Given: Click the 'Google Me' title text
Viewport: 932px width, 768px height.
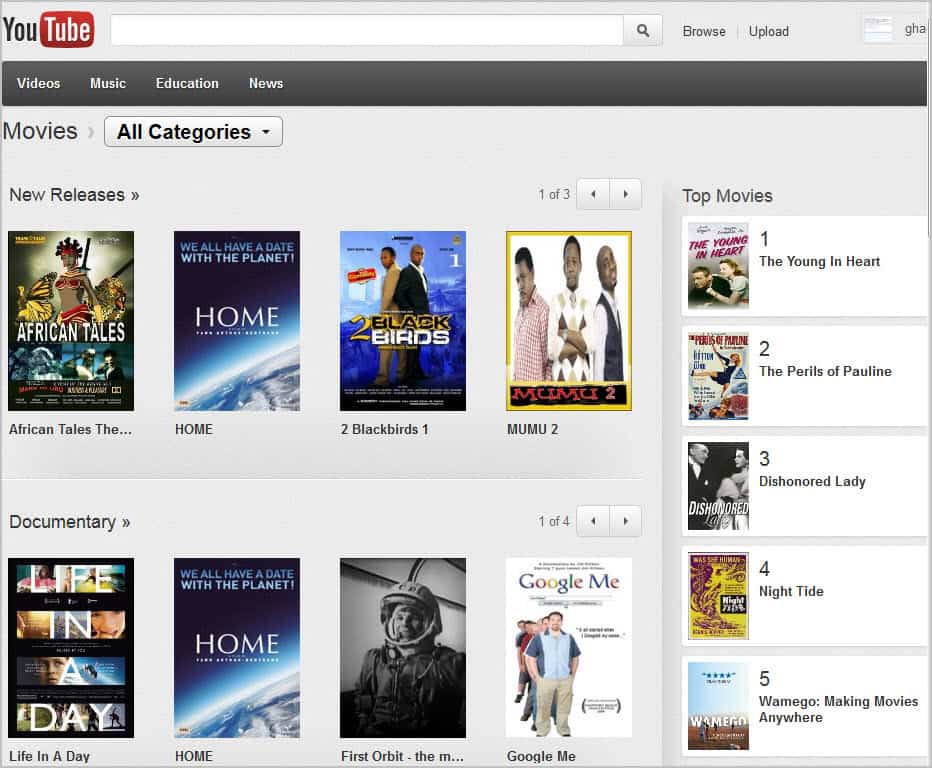Looking at the screenshot, I should point(541,756).
